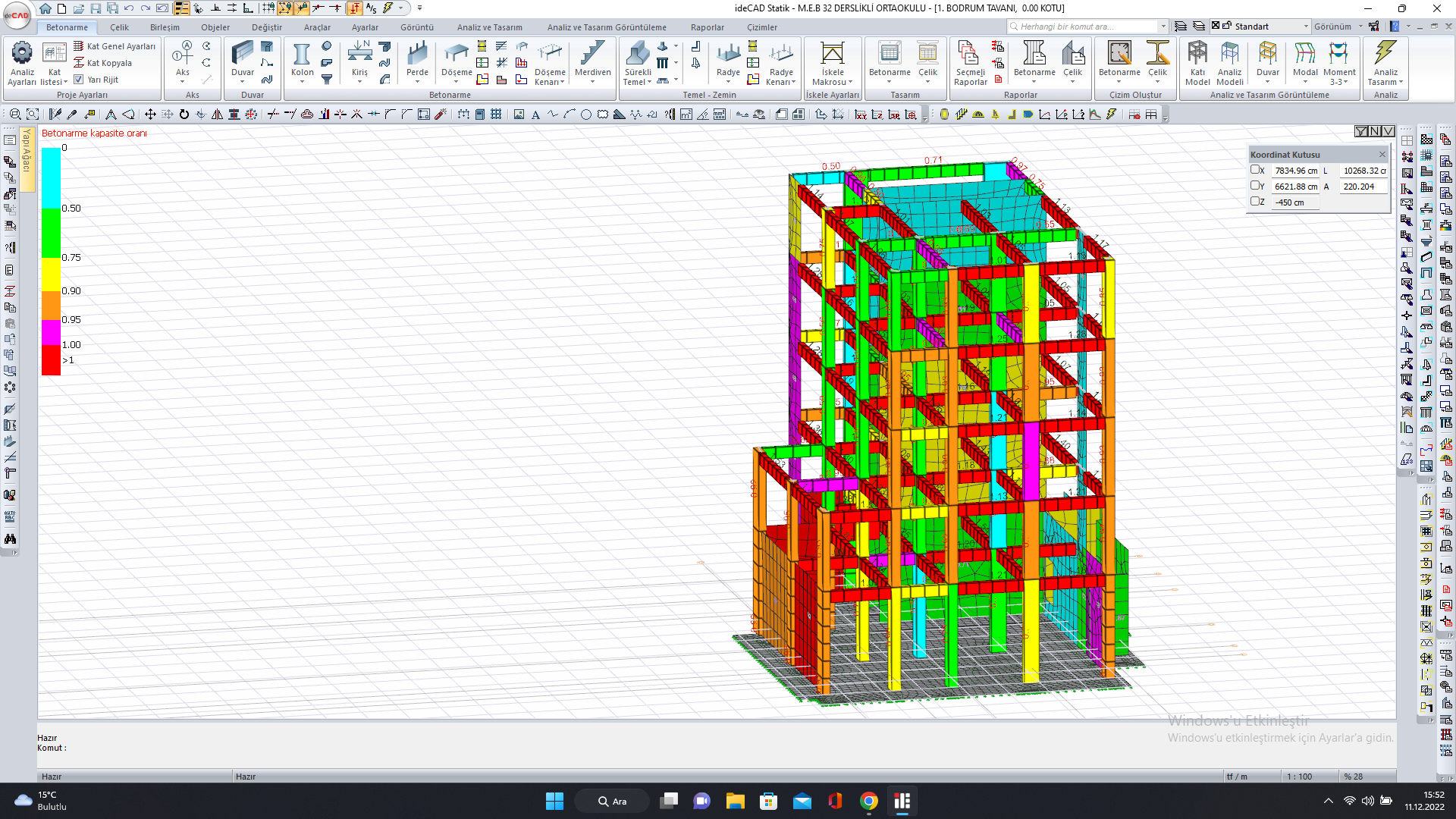The height and width of the screenshot is (819, 1456).
Task: Expand the Kat listesi dropdown arrow
Action: click(66, 82)
